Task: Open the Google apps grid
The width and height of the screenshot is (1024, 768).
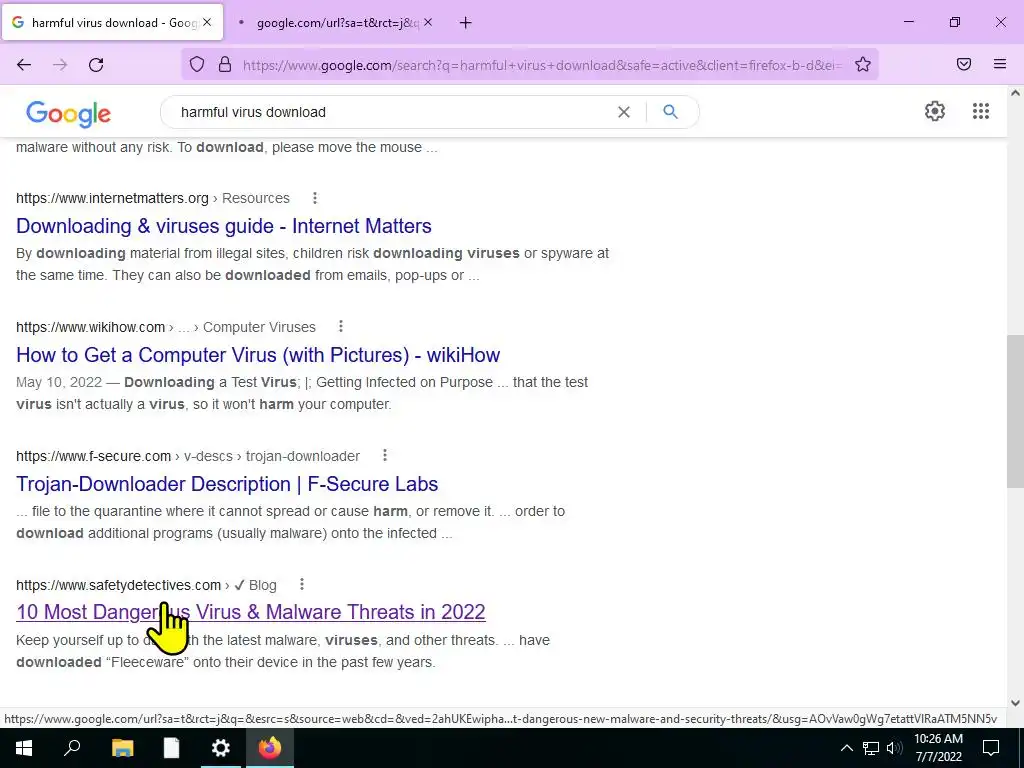Action: [x=981, y=111]
